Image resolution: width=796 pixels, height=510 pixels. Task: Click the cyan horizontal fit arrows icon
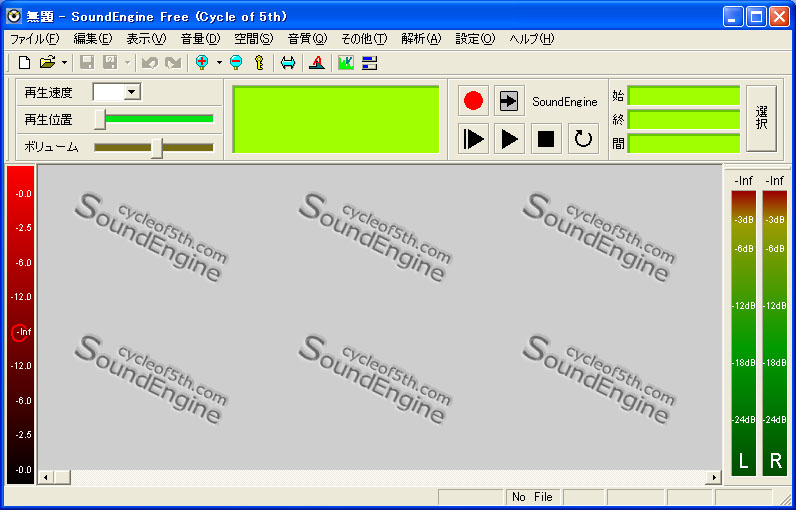[x=288, y=63]
